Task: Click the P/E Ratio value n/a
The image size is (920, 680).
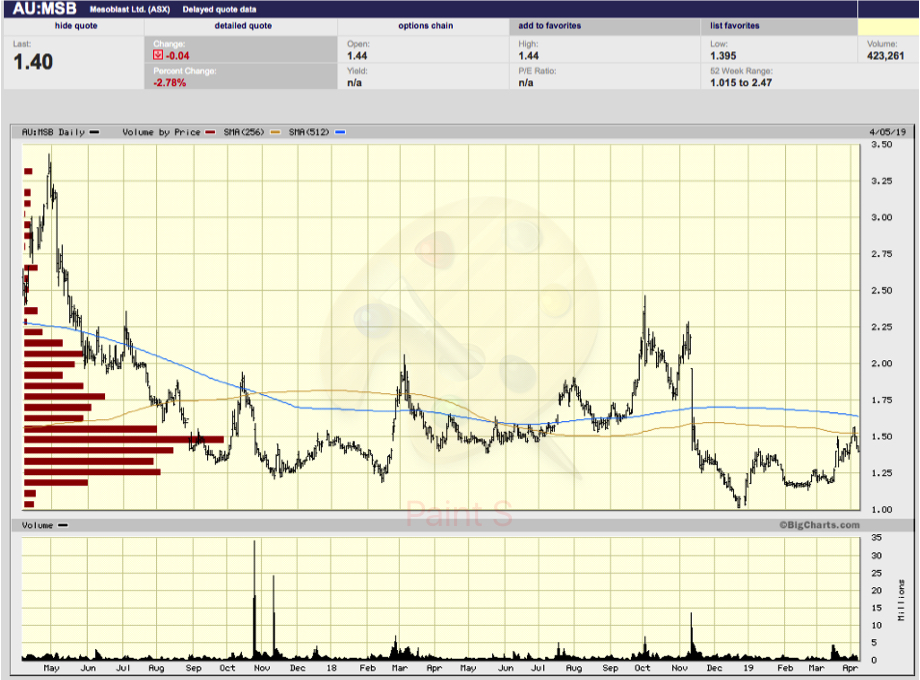Action: 526,83
